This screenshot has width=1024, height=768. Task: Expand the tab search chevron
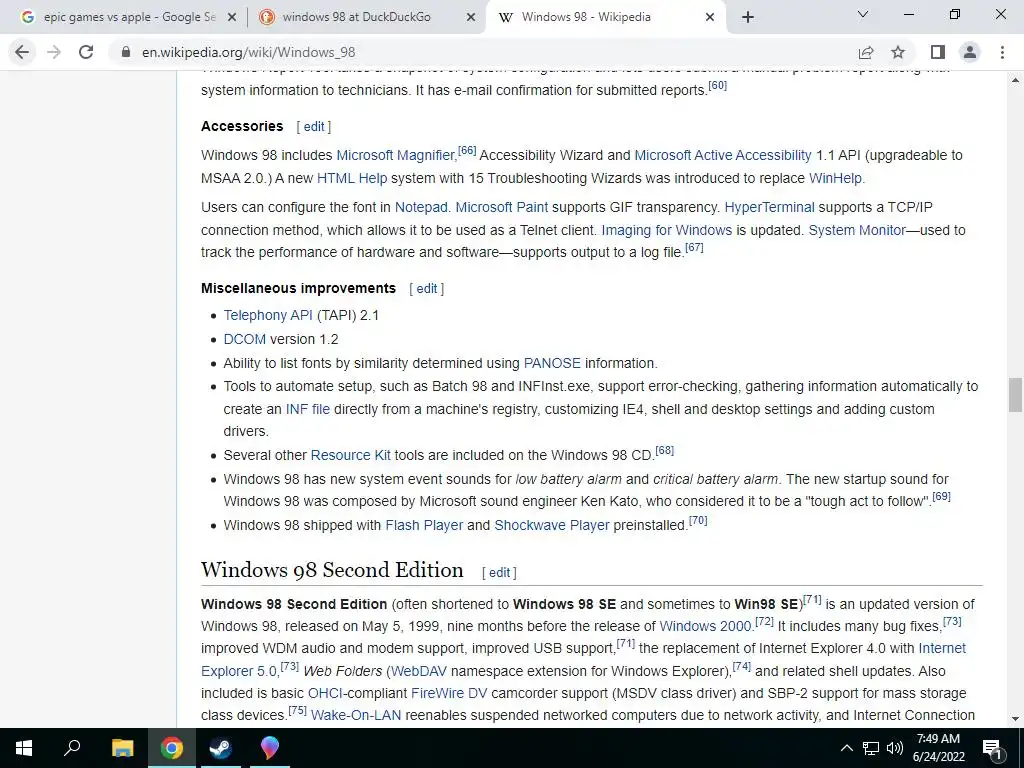coord(863,14)
